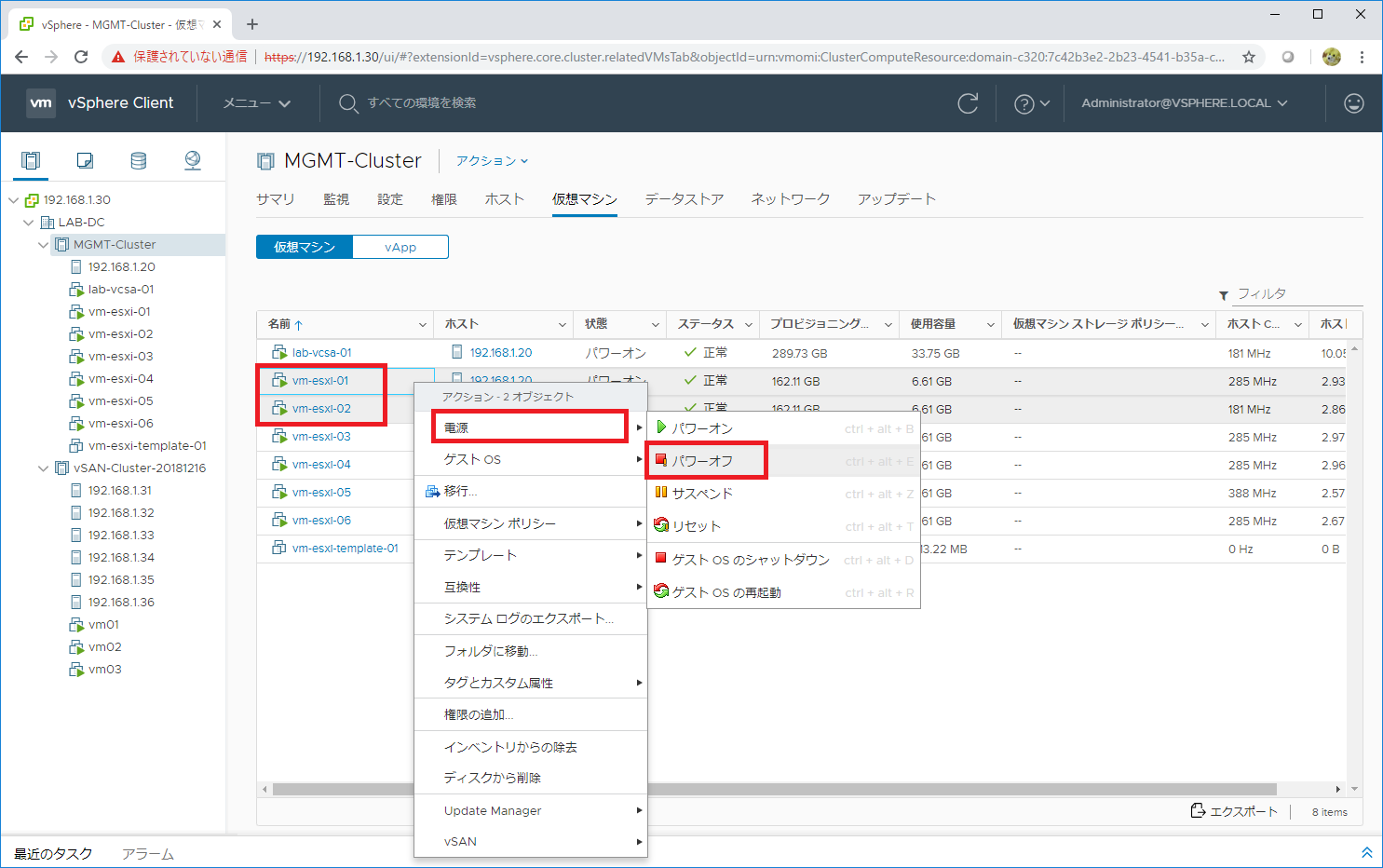Image resolution: width=1383 pixels, height=868 pixels.
Task: Switch to the 監視 tab
Action: (x=336, y=199)
